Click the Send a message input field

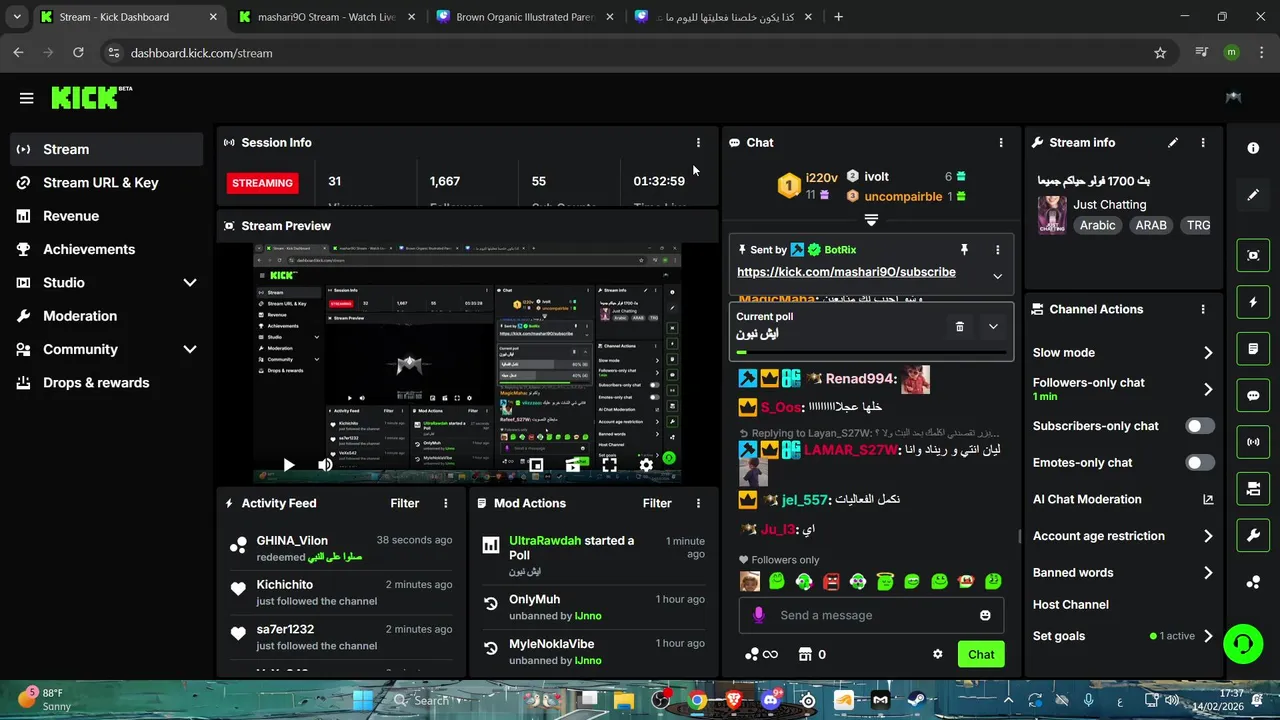click(x=871, y=615)
